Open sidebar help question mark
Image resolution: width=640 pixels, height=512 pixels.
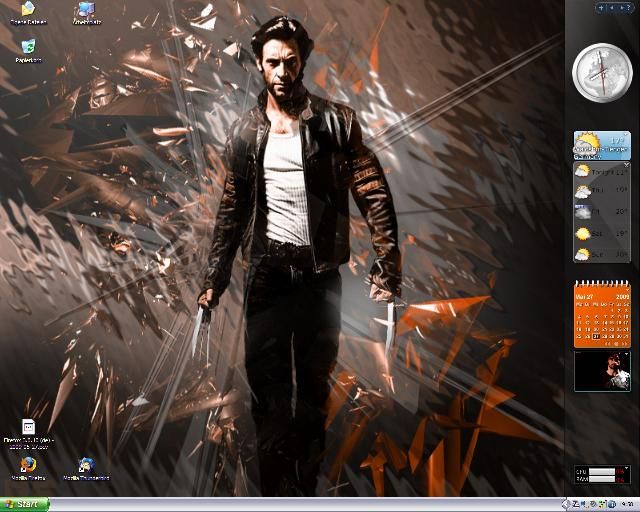tap(629, 8)
